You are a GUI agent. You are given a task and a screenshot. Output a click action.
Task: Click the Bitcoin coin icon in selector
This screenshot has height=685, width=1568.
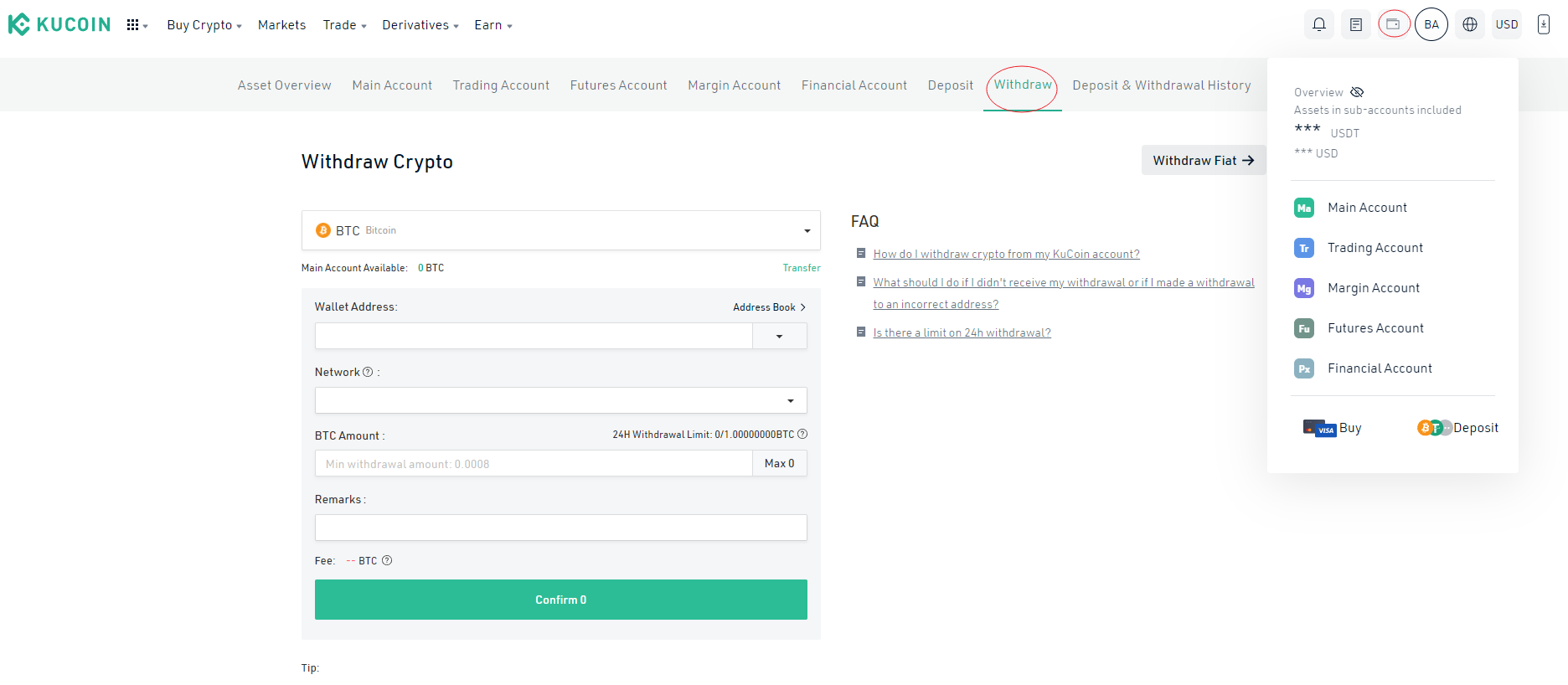click(x=323, y=230)
